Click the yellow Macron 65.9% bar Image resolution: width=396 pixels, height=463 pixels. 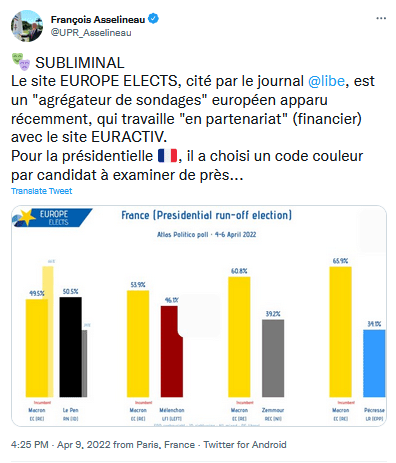(x=340, y=332)
